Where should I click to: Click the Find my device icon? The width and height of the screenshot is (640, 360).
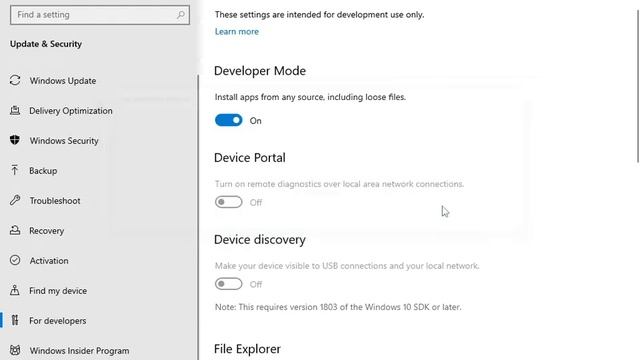click(15, 290)
